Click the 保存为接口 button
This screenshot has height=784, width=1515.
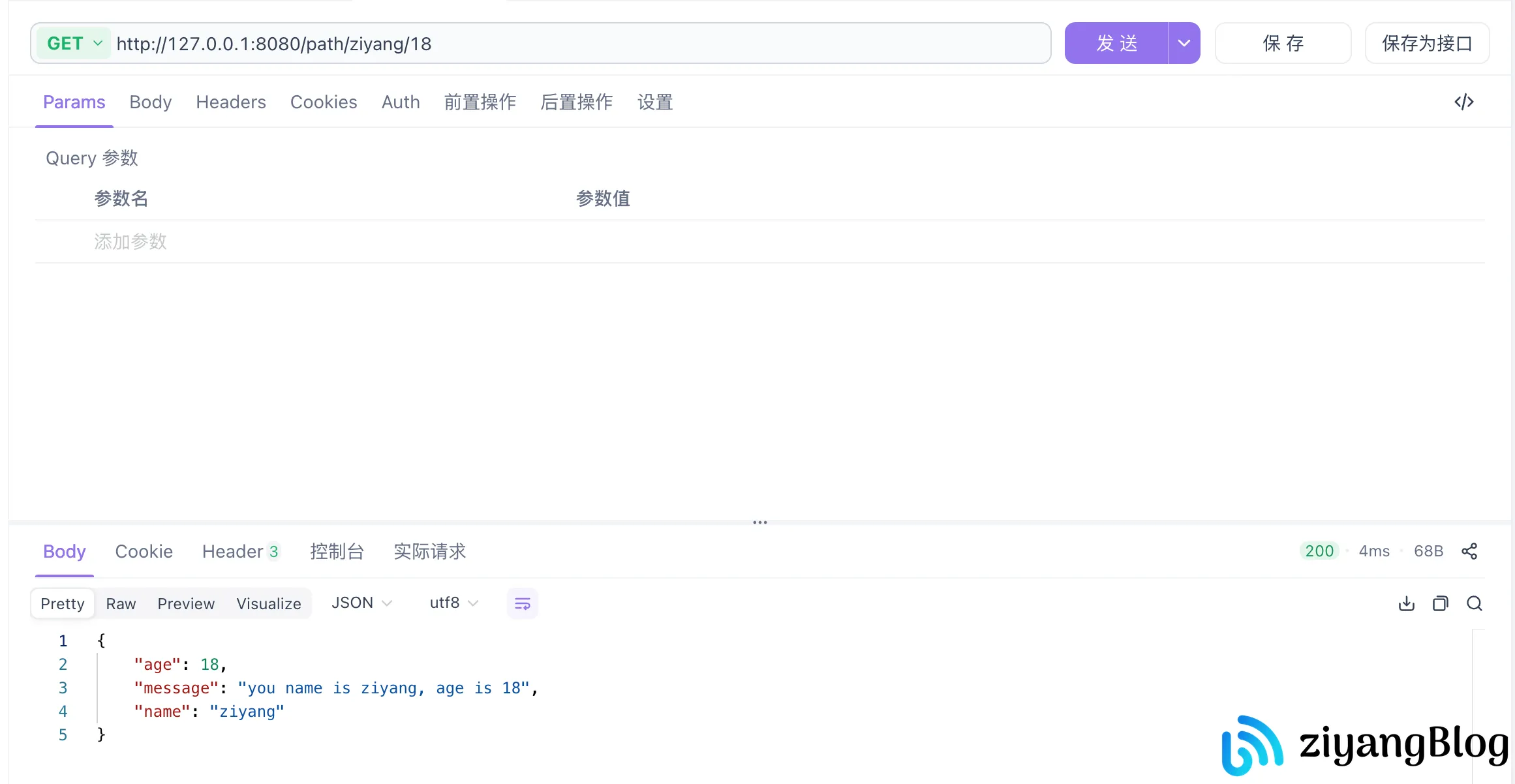(x=1427, y=43)
